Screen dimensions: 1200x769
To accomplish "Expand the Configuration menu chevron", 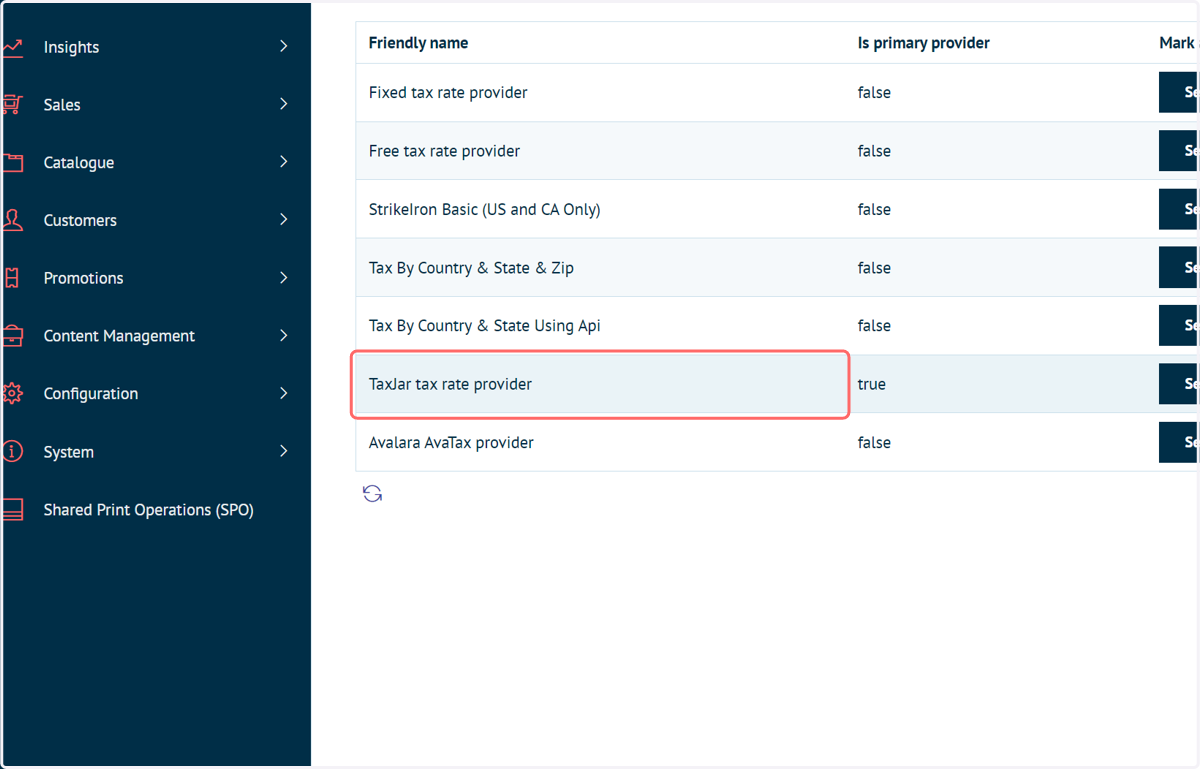I will (284, 393).
